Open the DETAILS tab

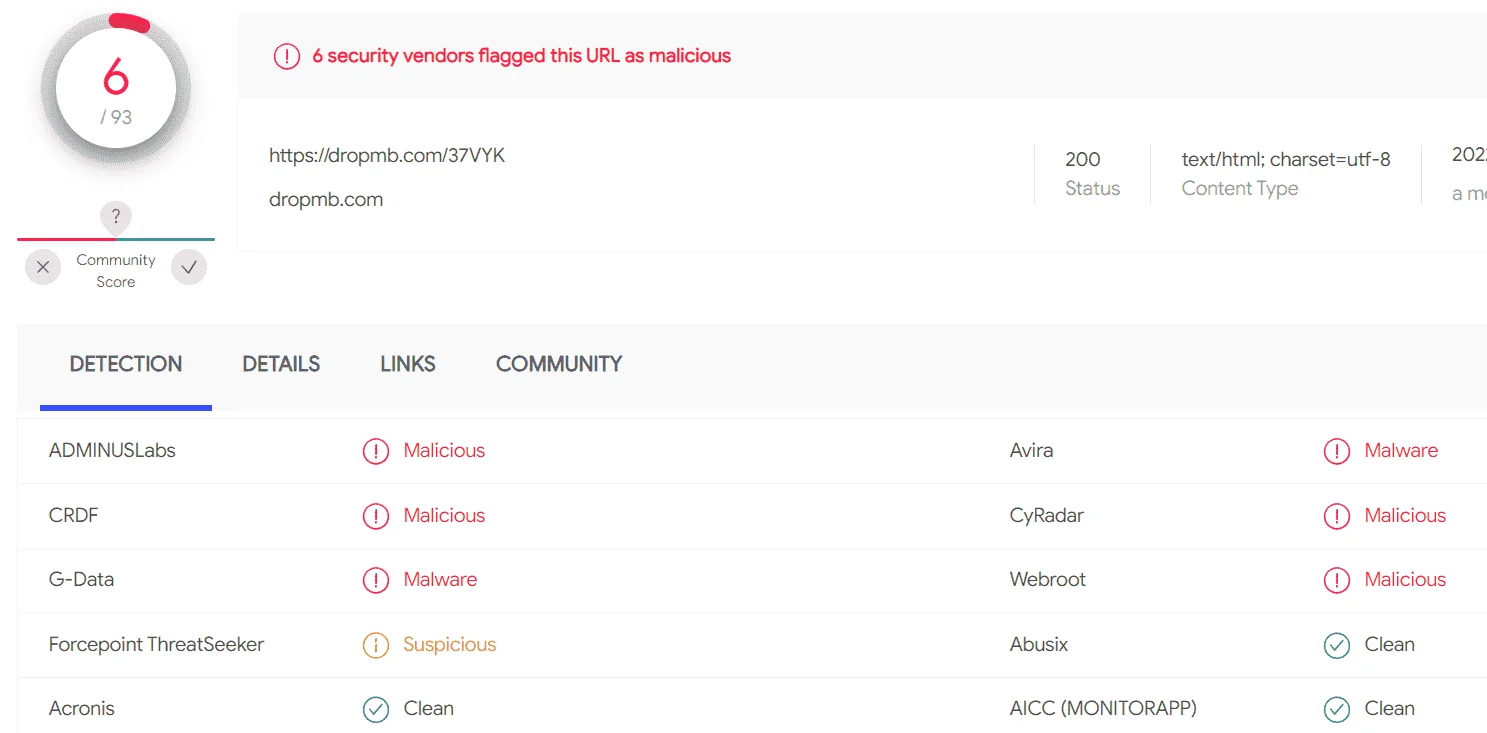click(x=281, y=364)
